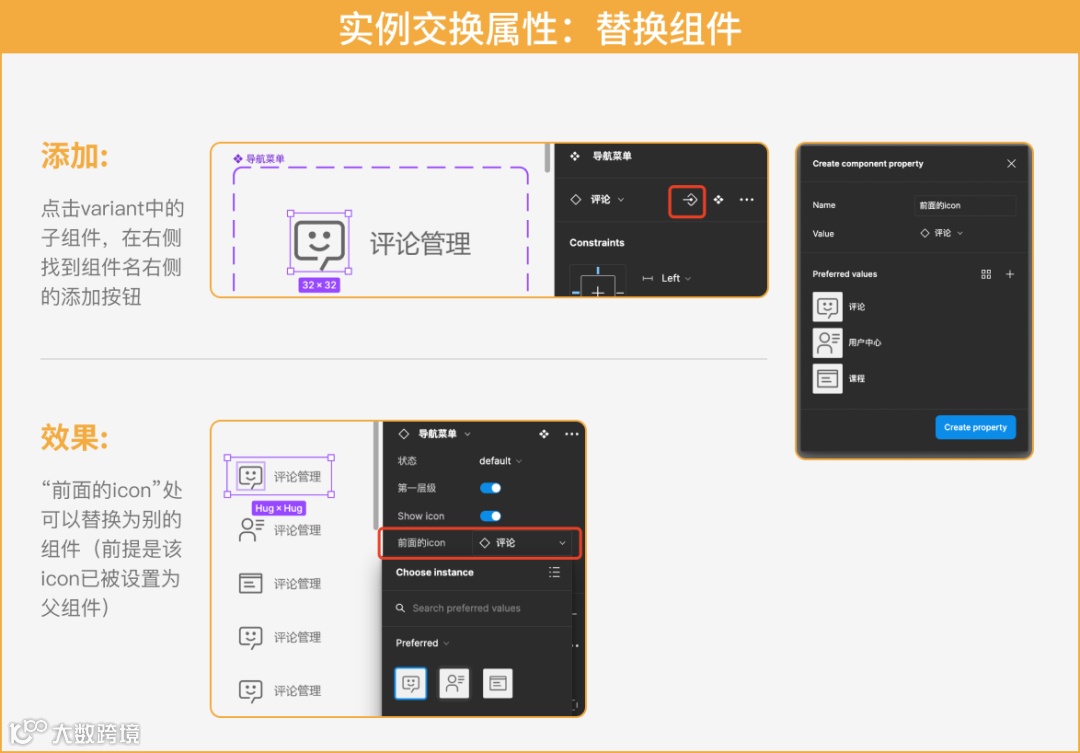The width and height of the screenshot is (1080, 753).
Task: Click the create instance swap property icon
Action: point(689,200)
